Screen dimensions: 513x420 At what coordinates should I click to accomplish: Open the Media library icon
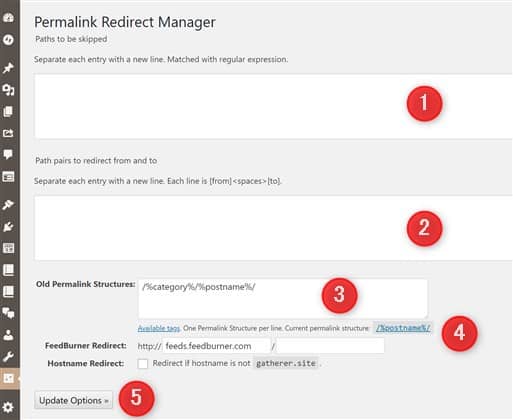point(8,89)
